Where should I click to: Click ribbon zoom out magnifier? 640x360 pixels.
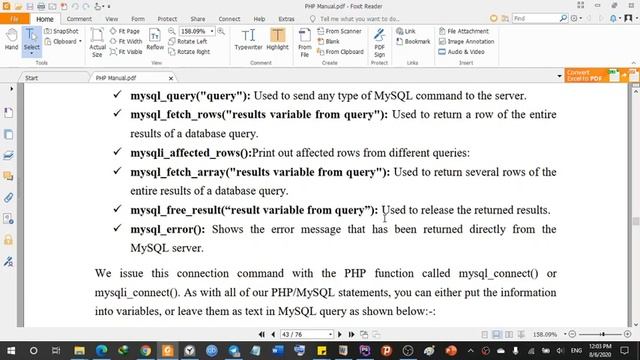(x=172, y=31)
